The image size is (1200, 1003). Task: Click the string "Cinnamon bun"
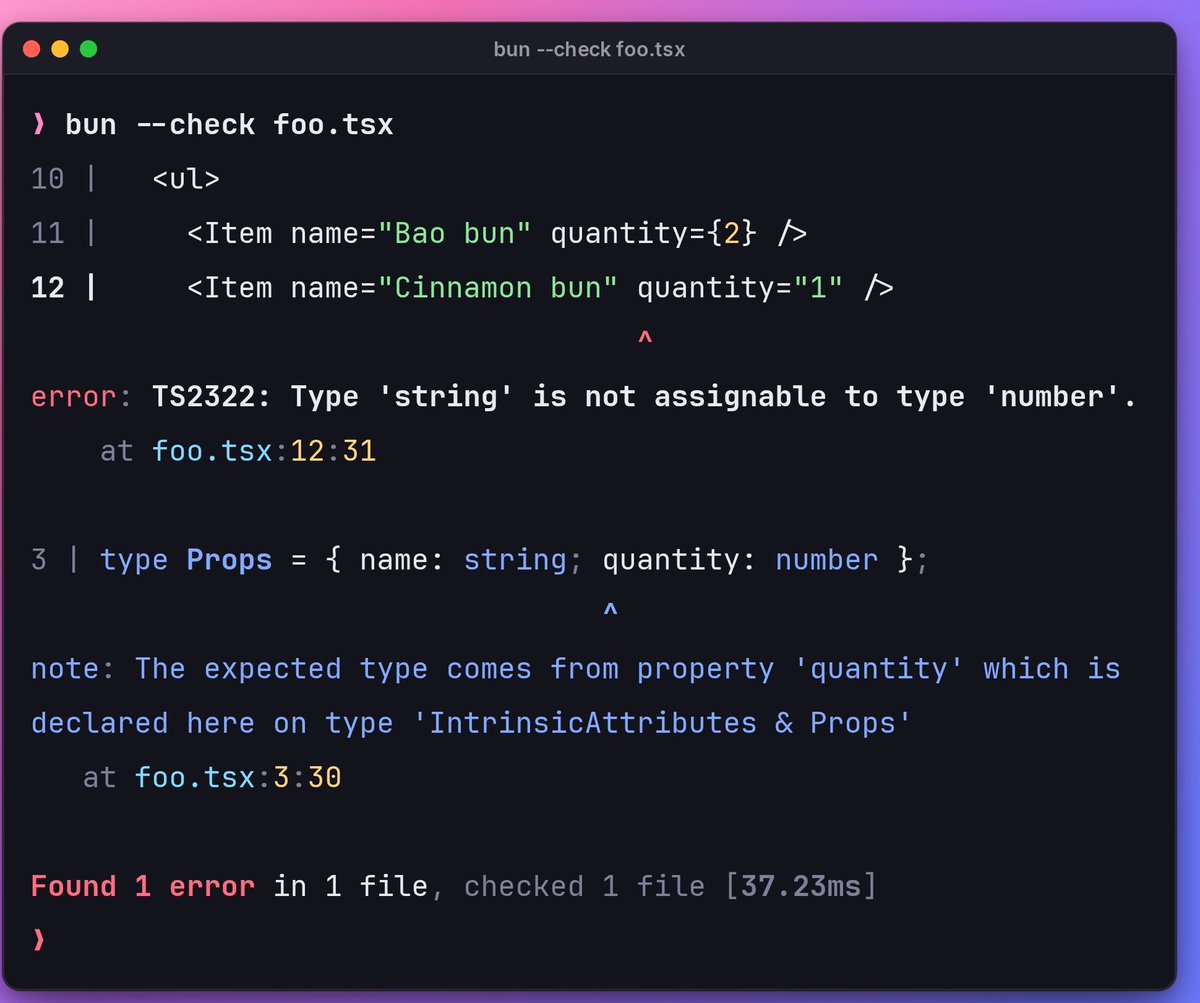coord(497,288)
